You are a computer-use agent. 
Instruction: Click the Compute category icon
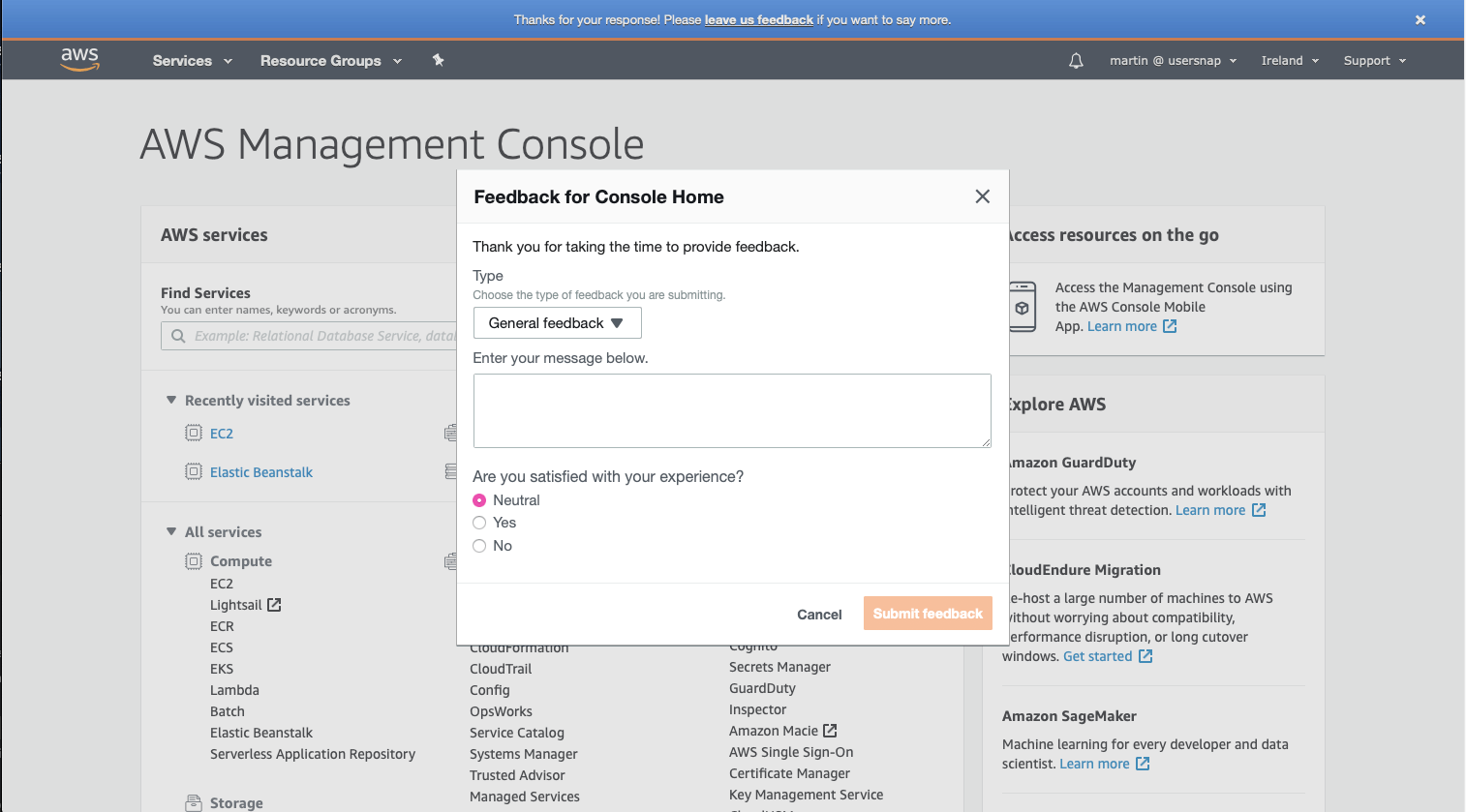(x=194, y=561)
